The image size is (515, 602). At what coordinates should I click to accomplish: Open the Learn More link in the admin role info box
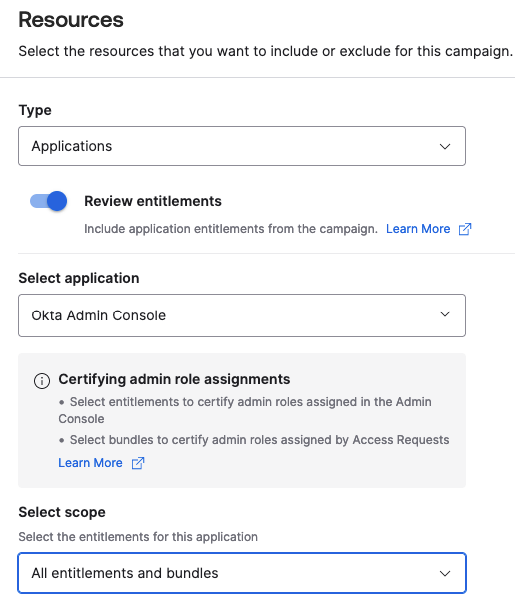tap(90, 463)
